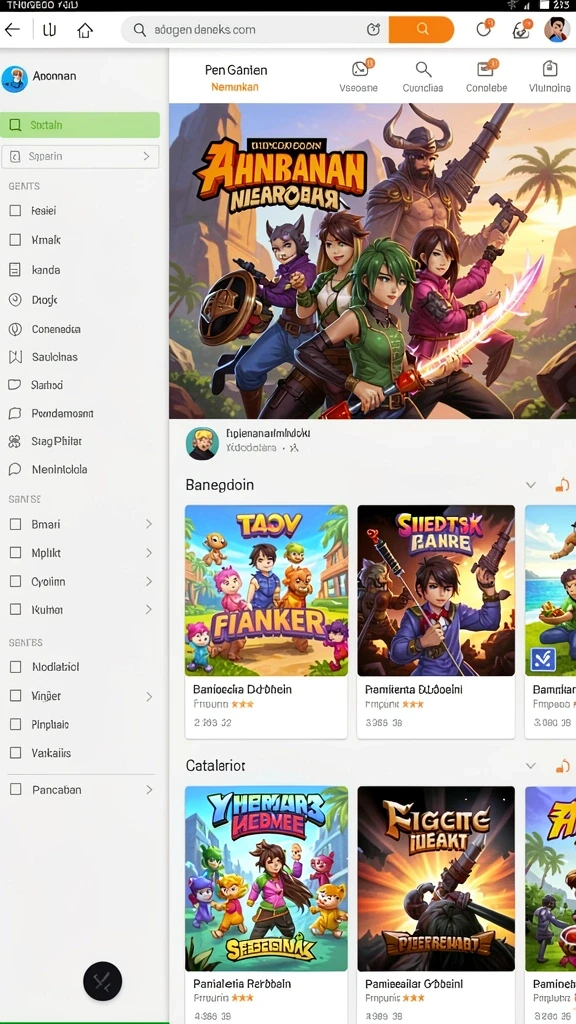Click the kanda sidebar icon

(15, 269)
